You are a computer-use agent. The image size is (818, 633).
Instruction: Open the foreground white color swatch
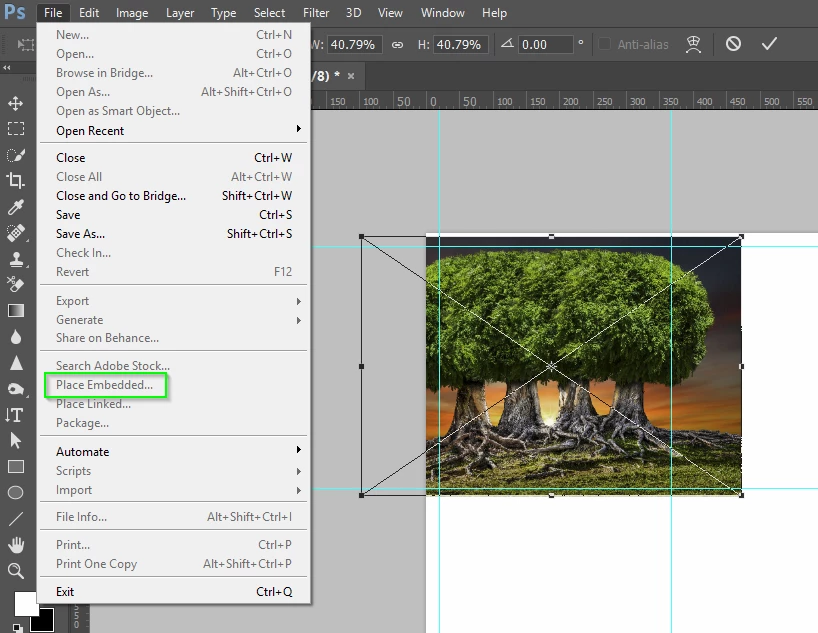tap(25, 604)
